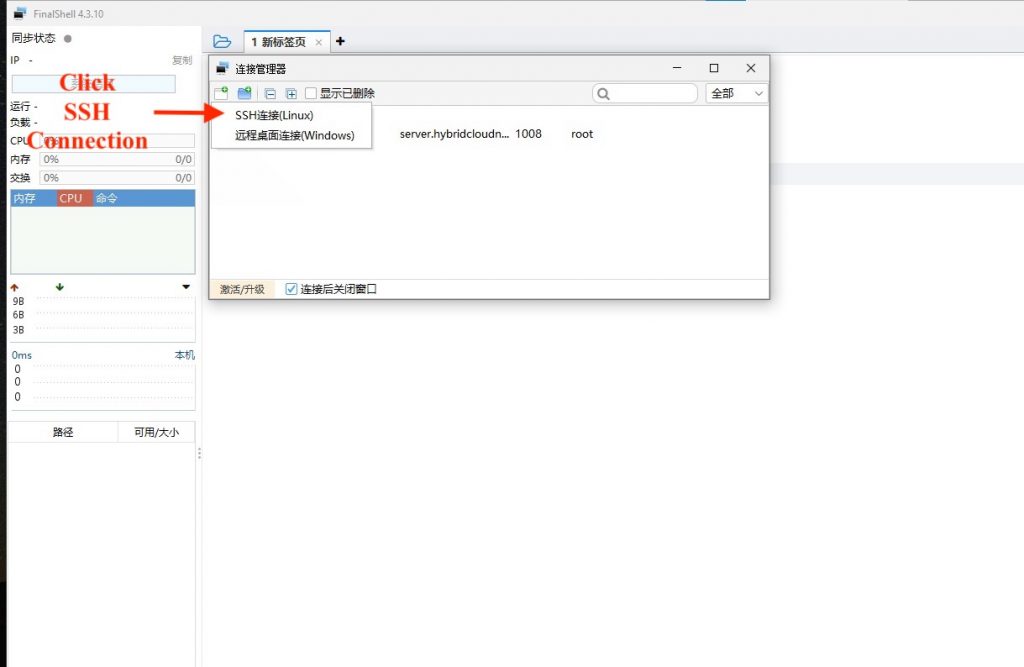Viewport: 1024px width, 667px height.
Task: Click the 内存 0% progress bar
Action: [115, 159]
